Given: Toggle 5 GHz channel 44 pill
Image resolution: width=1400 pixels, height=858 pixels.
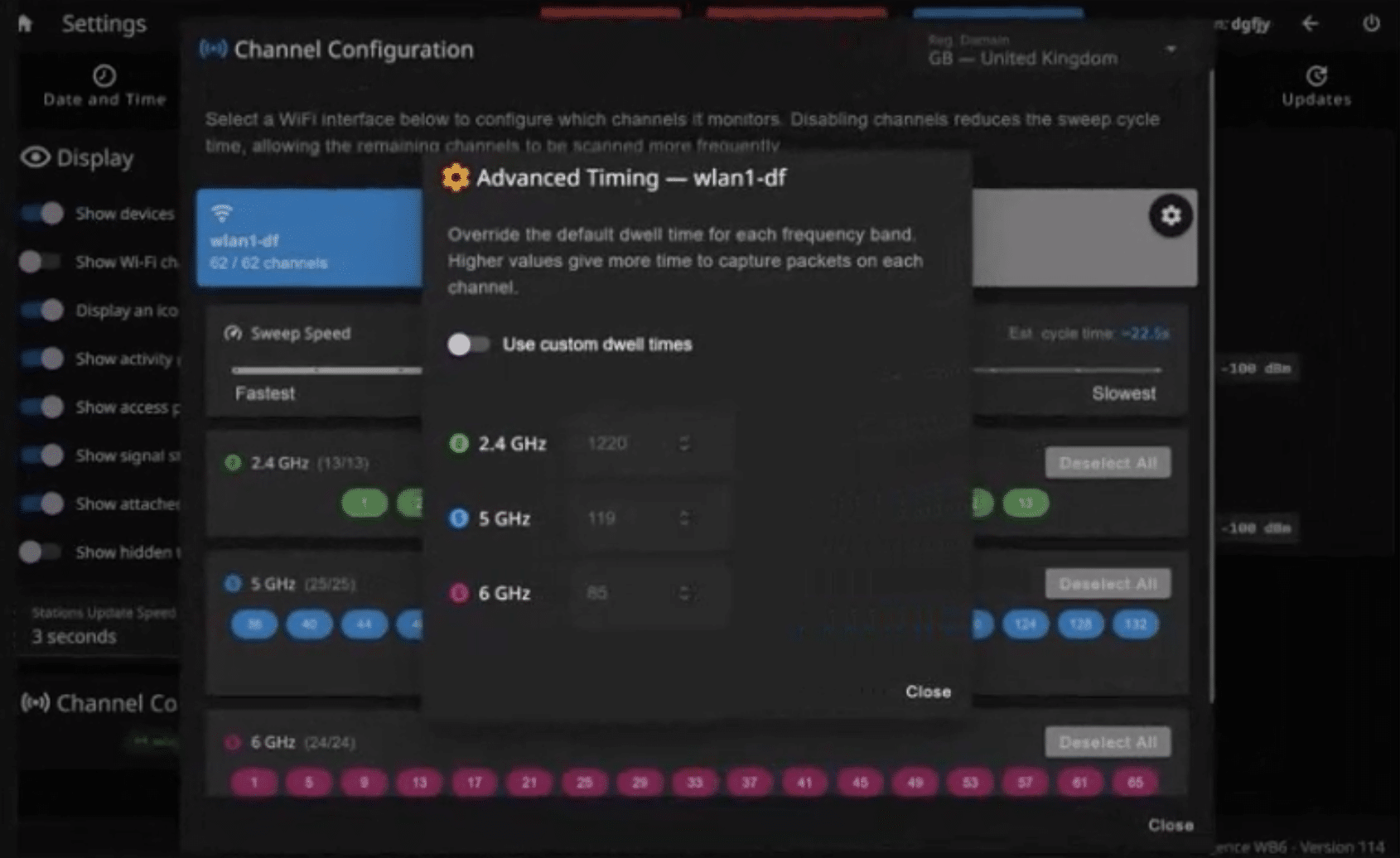Looking at the screenshot, I should (364, 624).
